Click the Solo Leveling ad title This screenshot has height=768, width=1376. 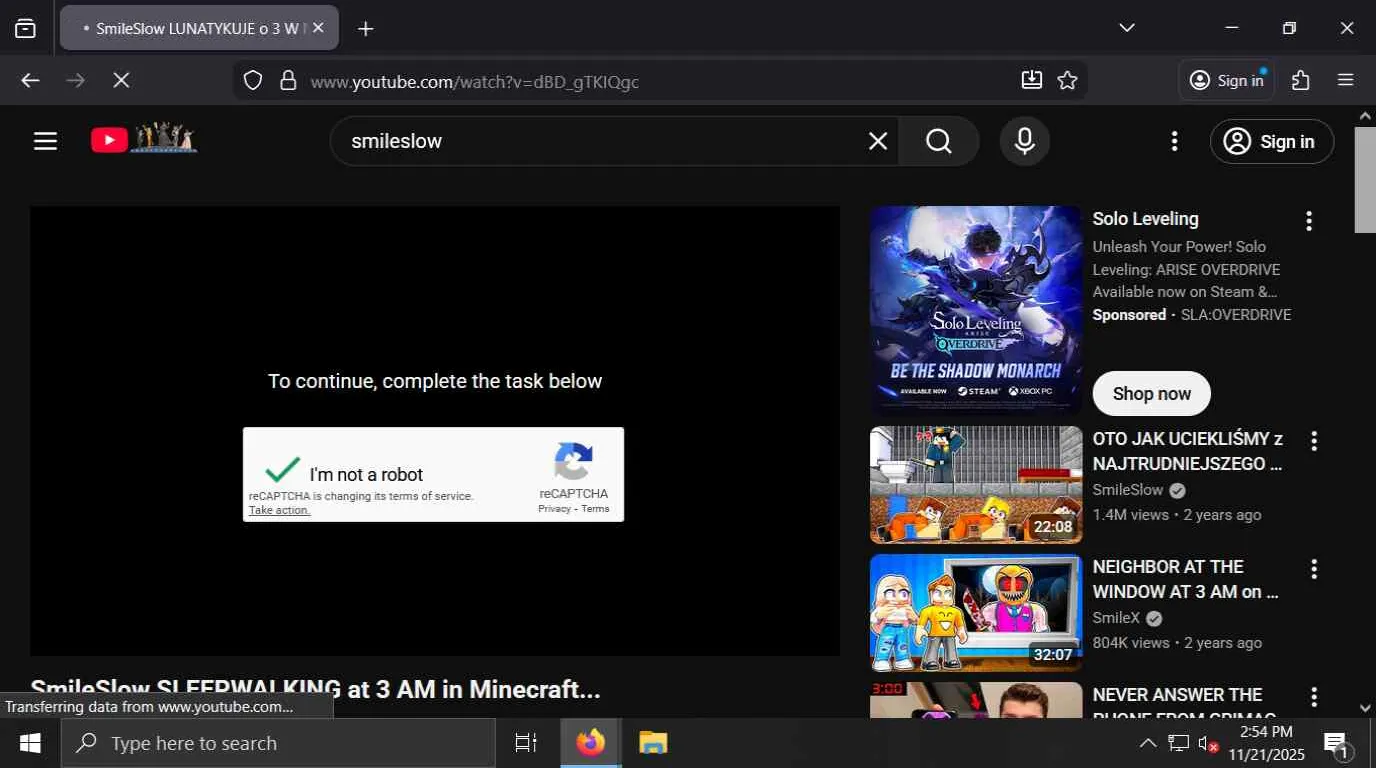(1145, 219)
